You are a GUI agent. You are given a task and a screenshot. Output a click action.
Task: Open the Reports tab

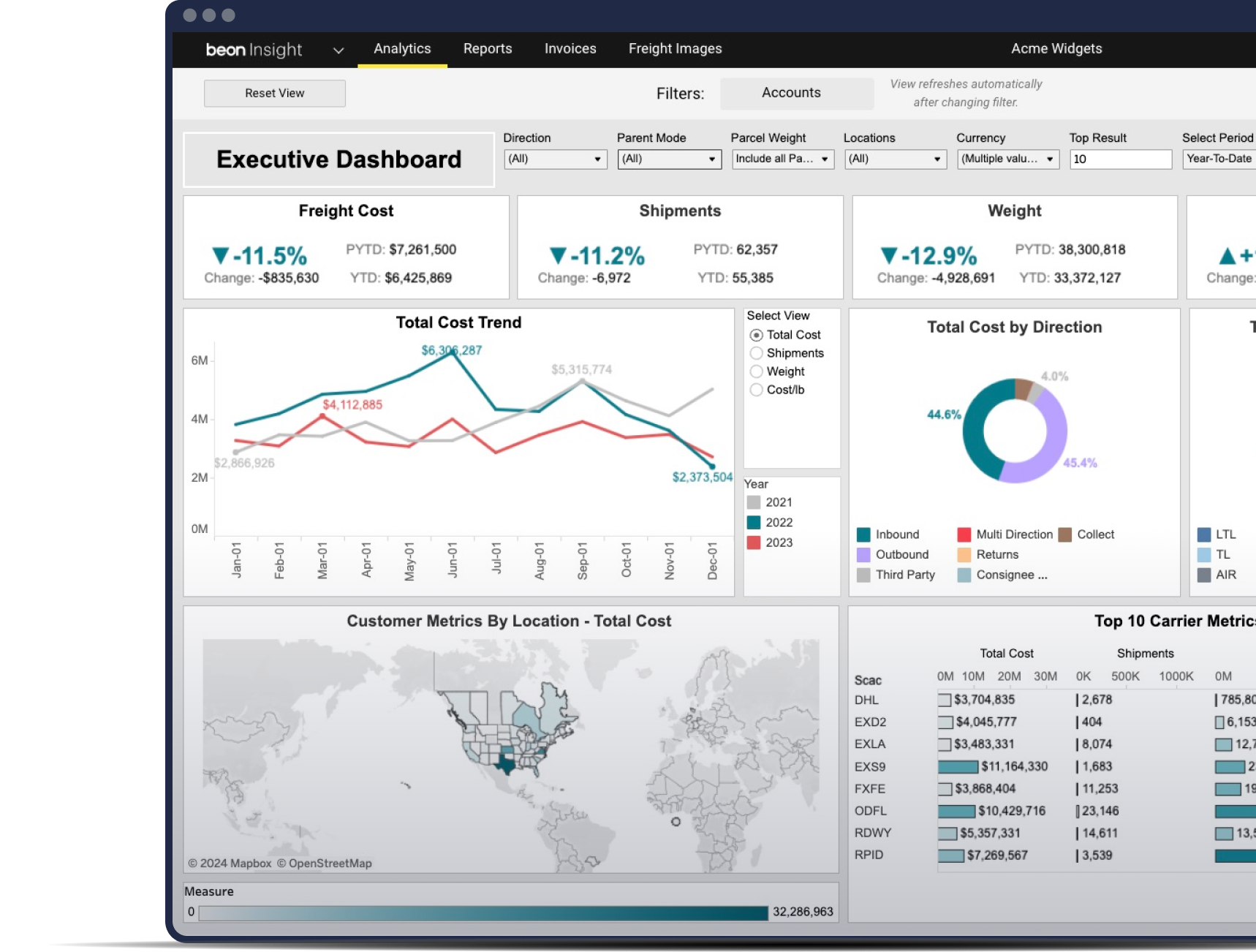tap(488, 49)
